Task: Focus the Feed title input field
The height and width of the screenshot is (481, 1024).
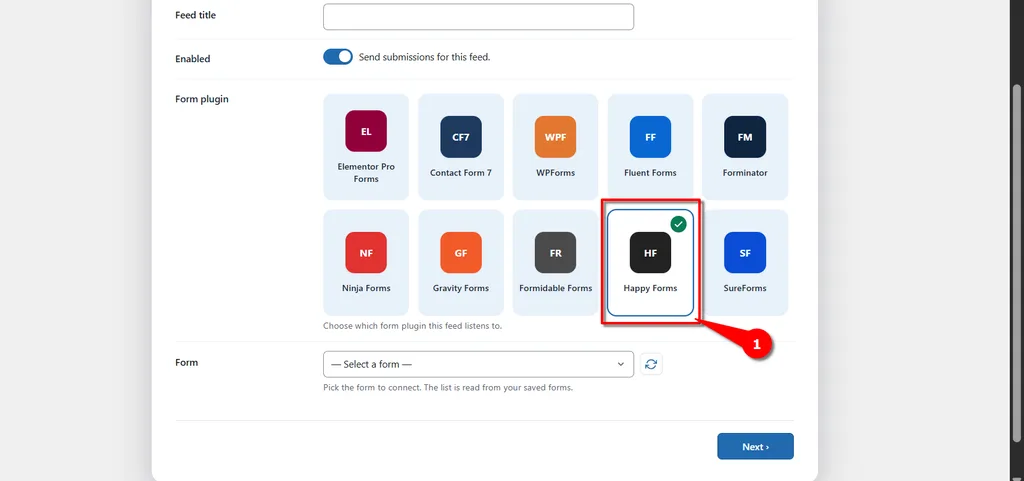Action: [478, 16]
